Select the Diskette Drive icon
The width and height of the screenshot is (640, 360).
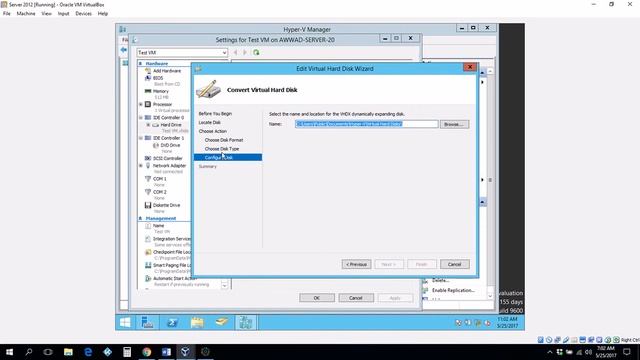tap(148, 205)
